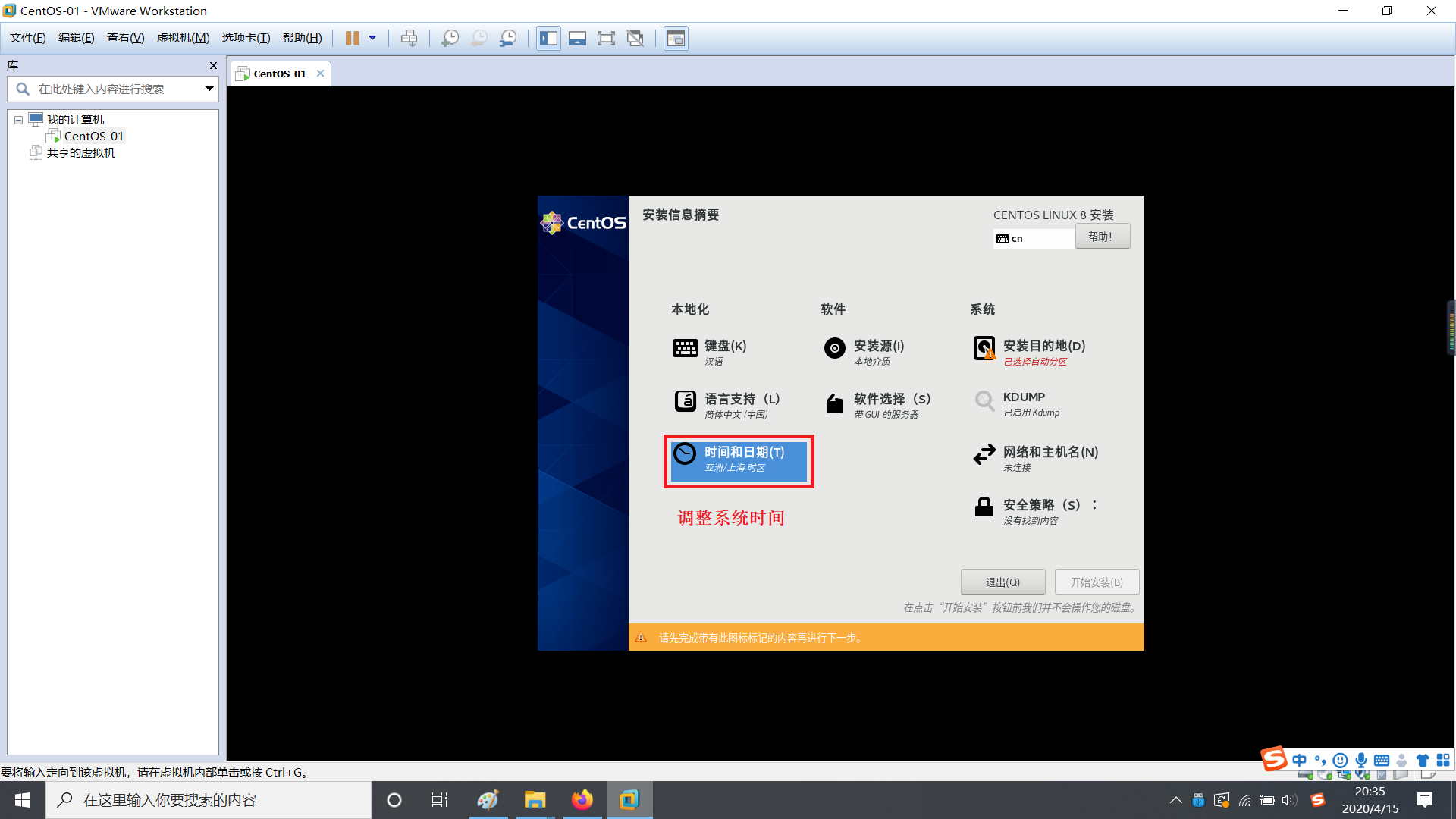The height and width of the screenshot is (819, 1456).
Task: Click the VMware Workstation taskbar icon
Action: pos(629,800)
